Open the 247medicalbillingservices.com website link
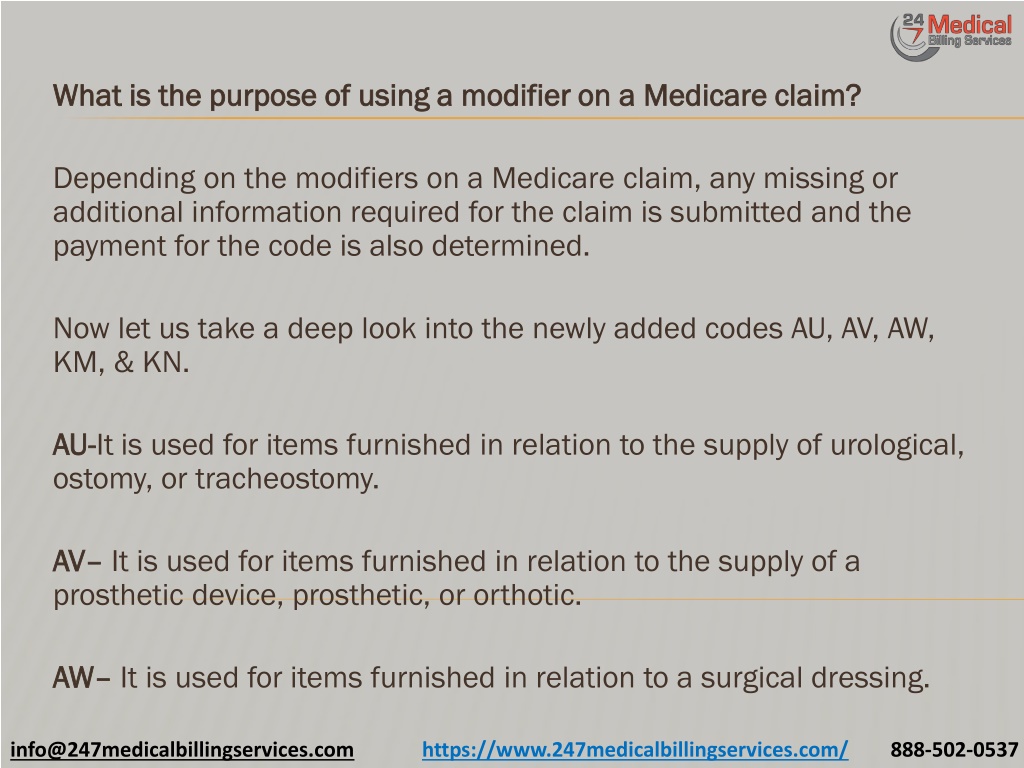 click(x=635, y=749)
